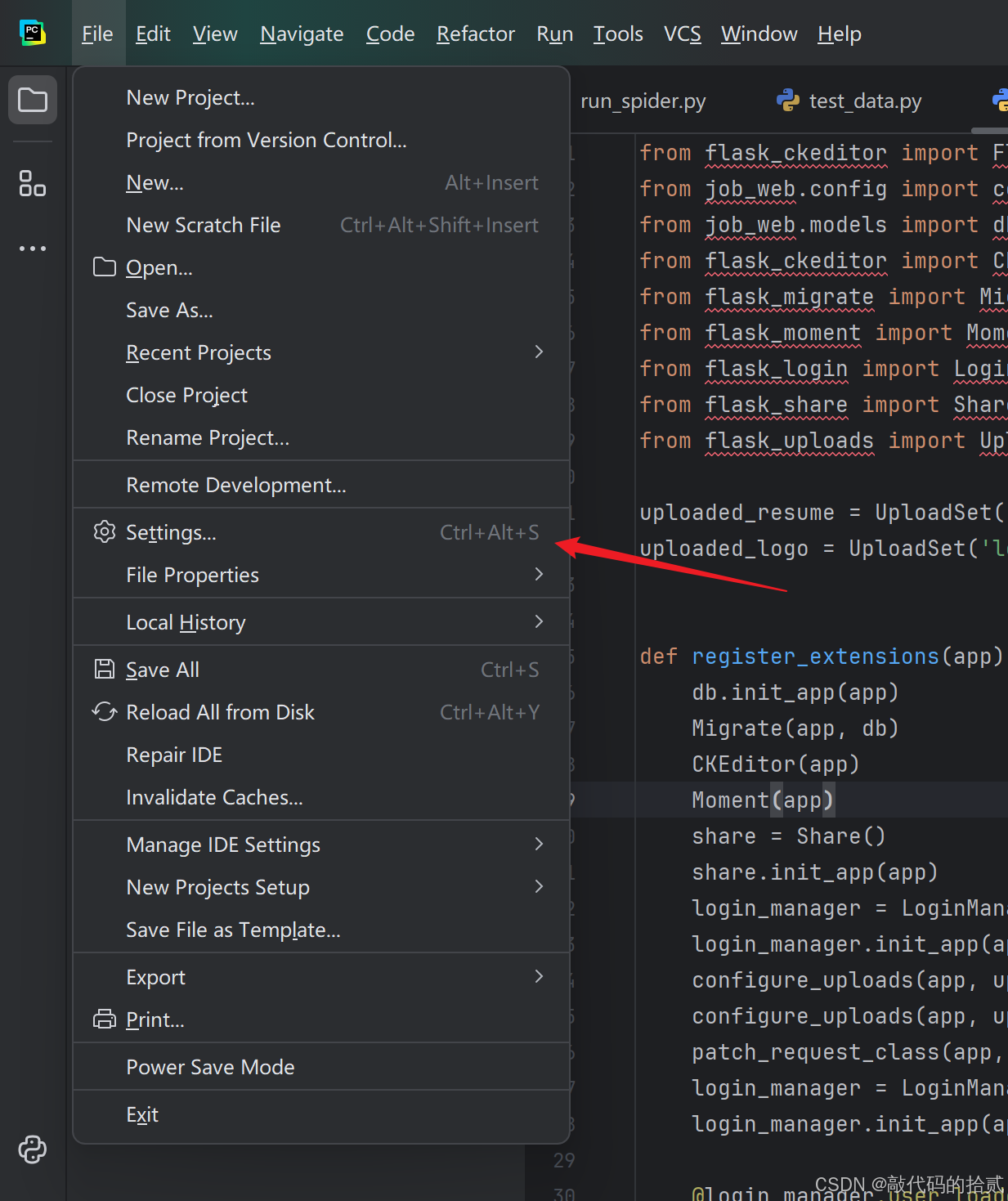This screenshot has width=1008, height=1201.
Task: Open the Structure tool window icon
Action: coord(33,183)
